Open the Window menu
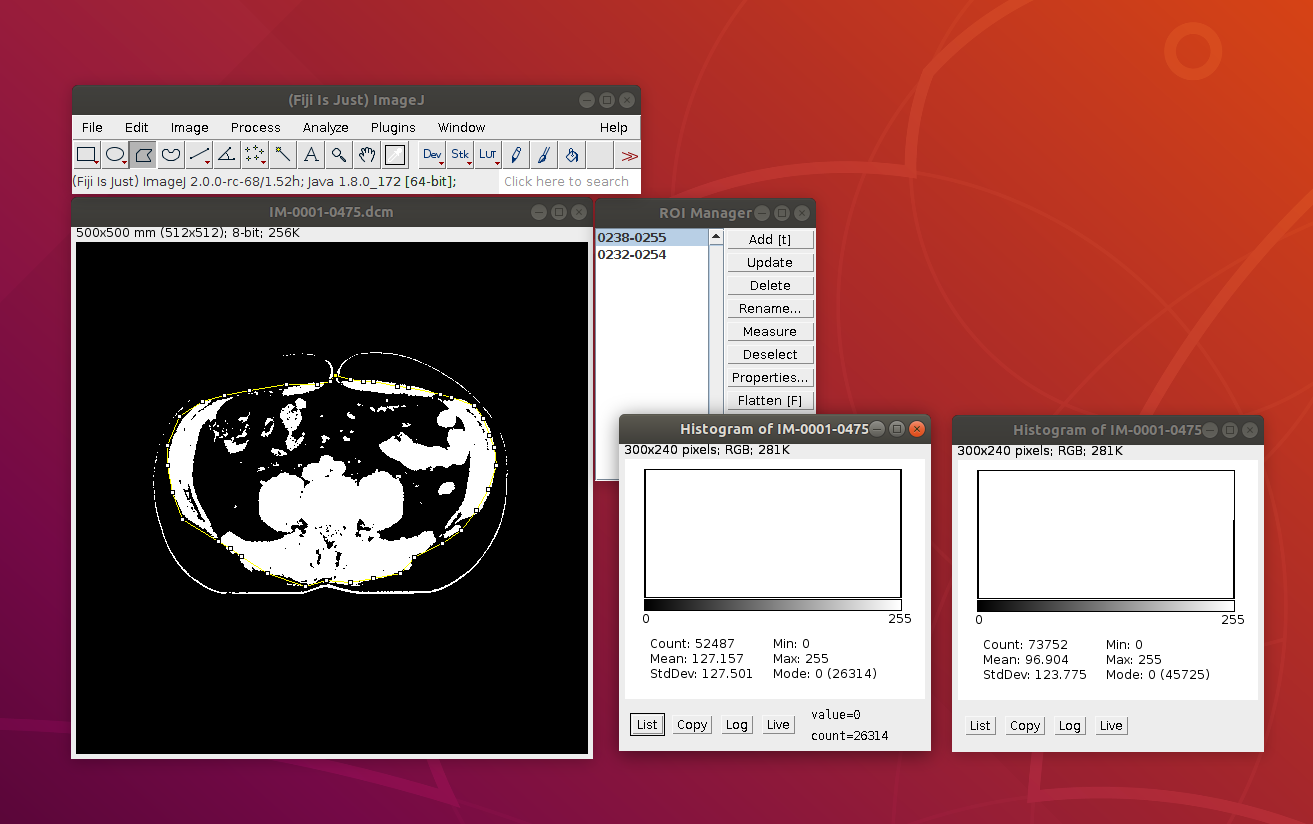The image size is (1313, 824). (461, 127)
